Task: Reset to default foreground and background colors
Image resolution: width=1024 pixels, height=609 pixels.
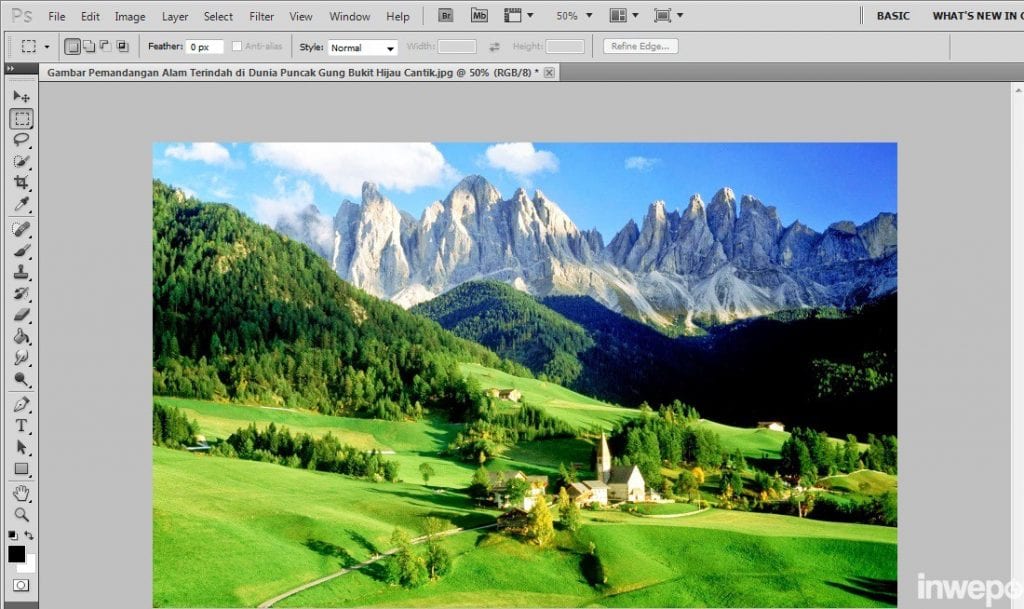Action: (12, 535)
